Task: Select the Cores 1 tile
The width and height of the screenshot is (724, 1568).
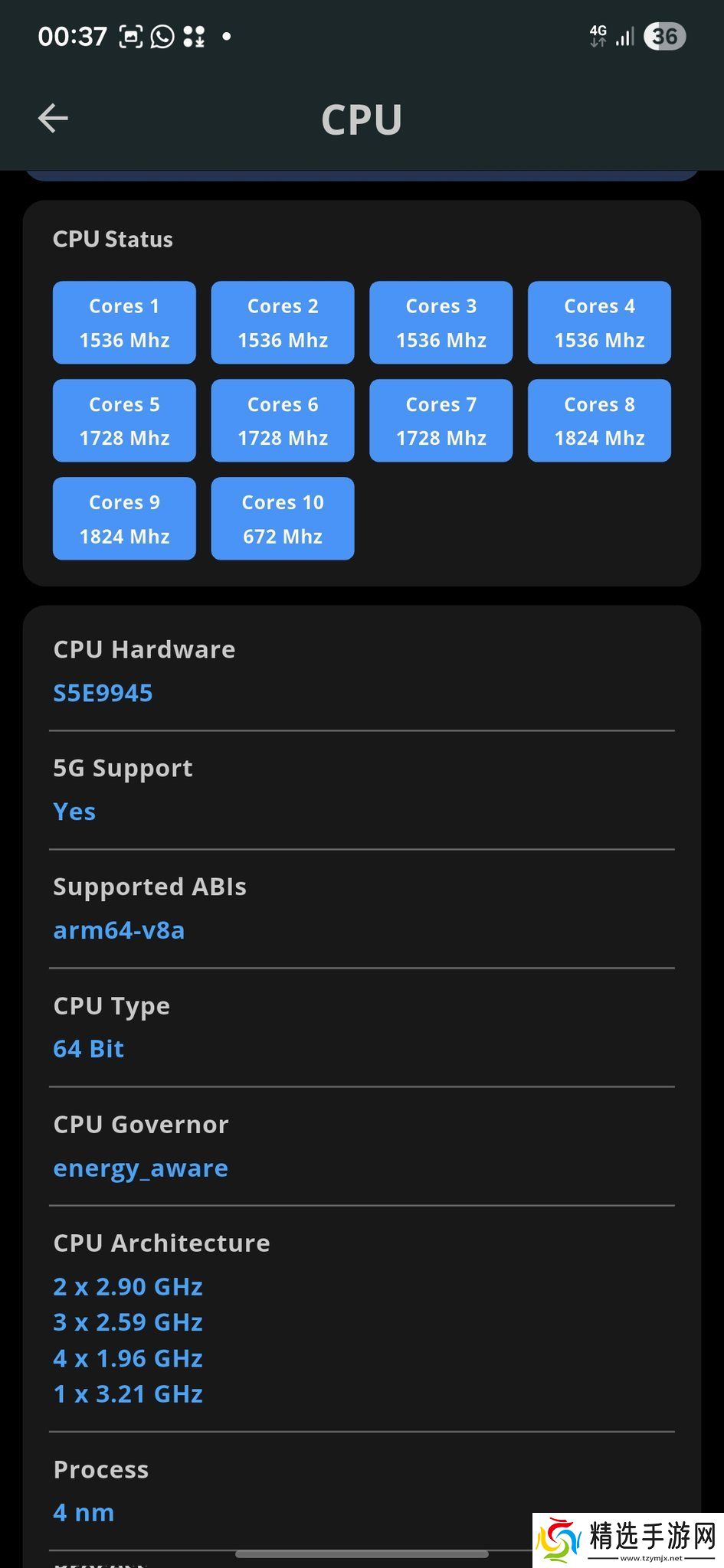Action: coord(124,322)
